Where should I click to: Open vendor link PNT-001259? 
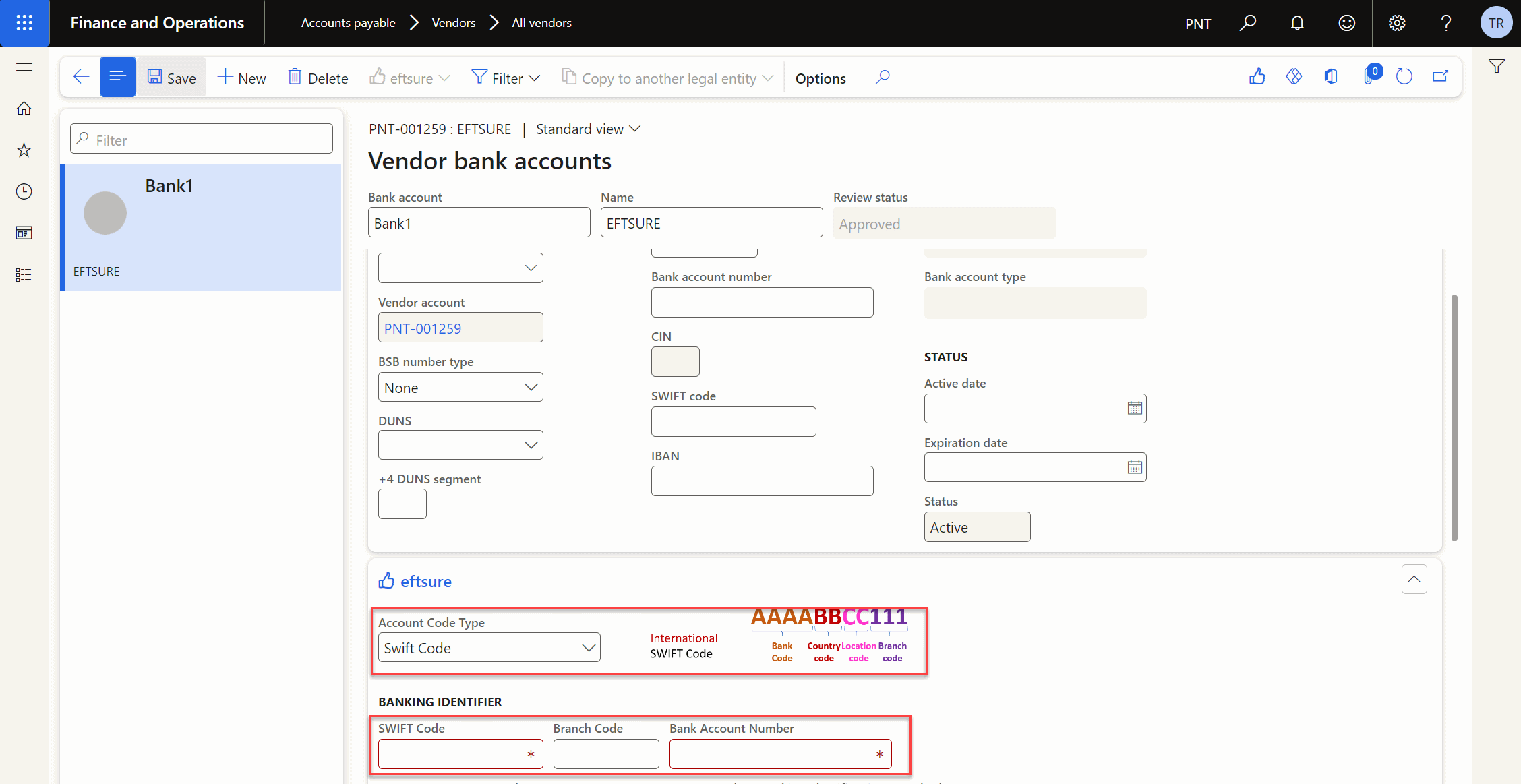coord(423,328)
